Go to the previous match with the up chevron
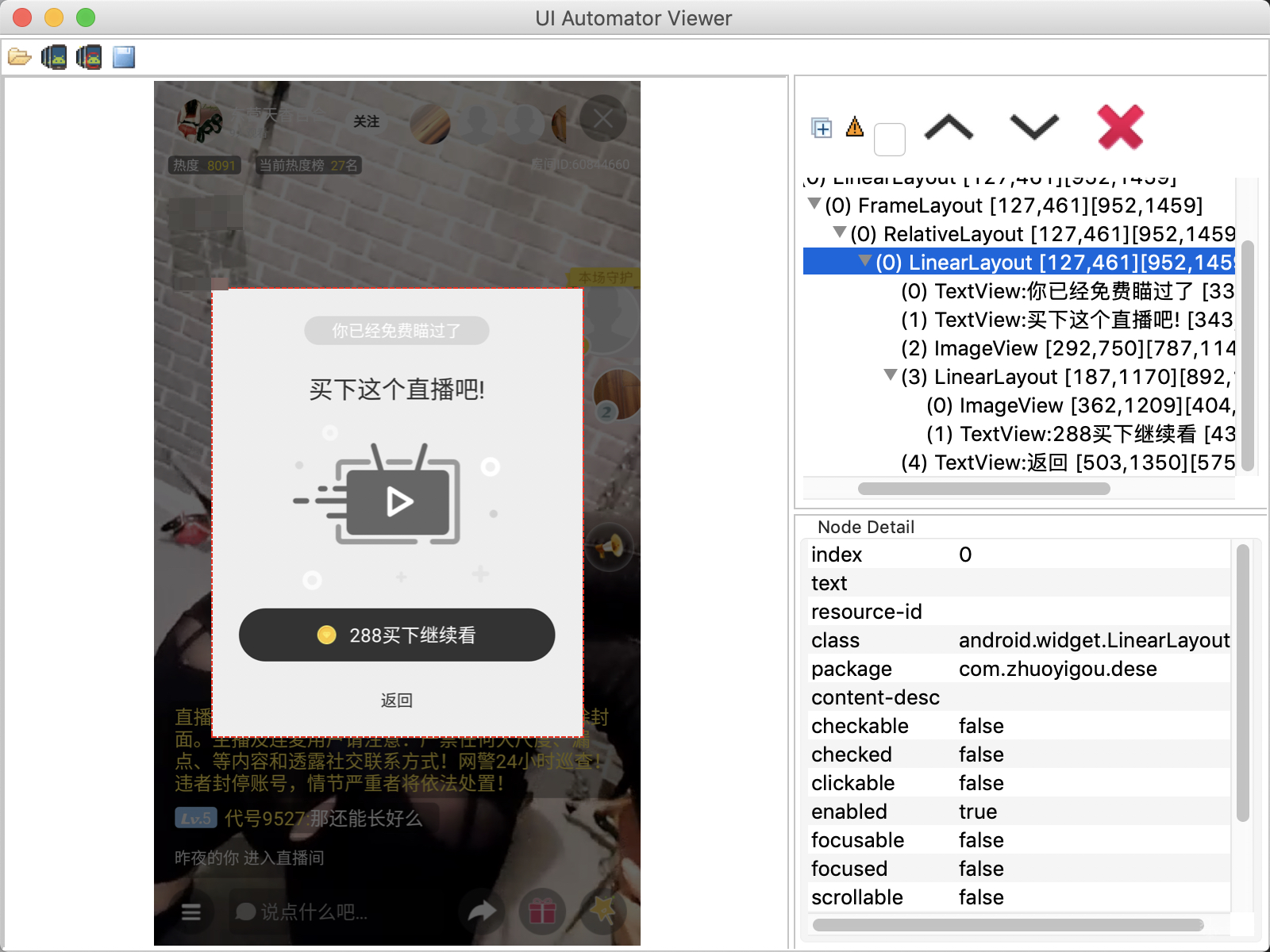 click(949, 127)
